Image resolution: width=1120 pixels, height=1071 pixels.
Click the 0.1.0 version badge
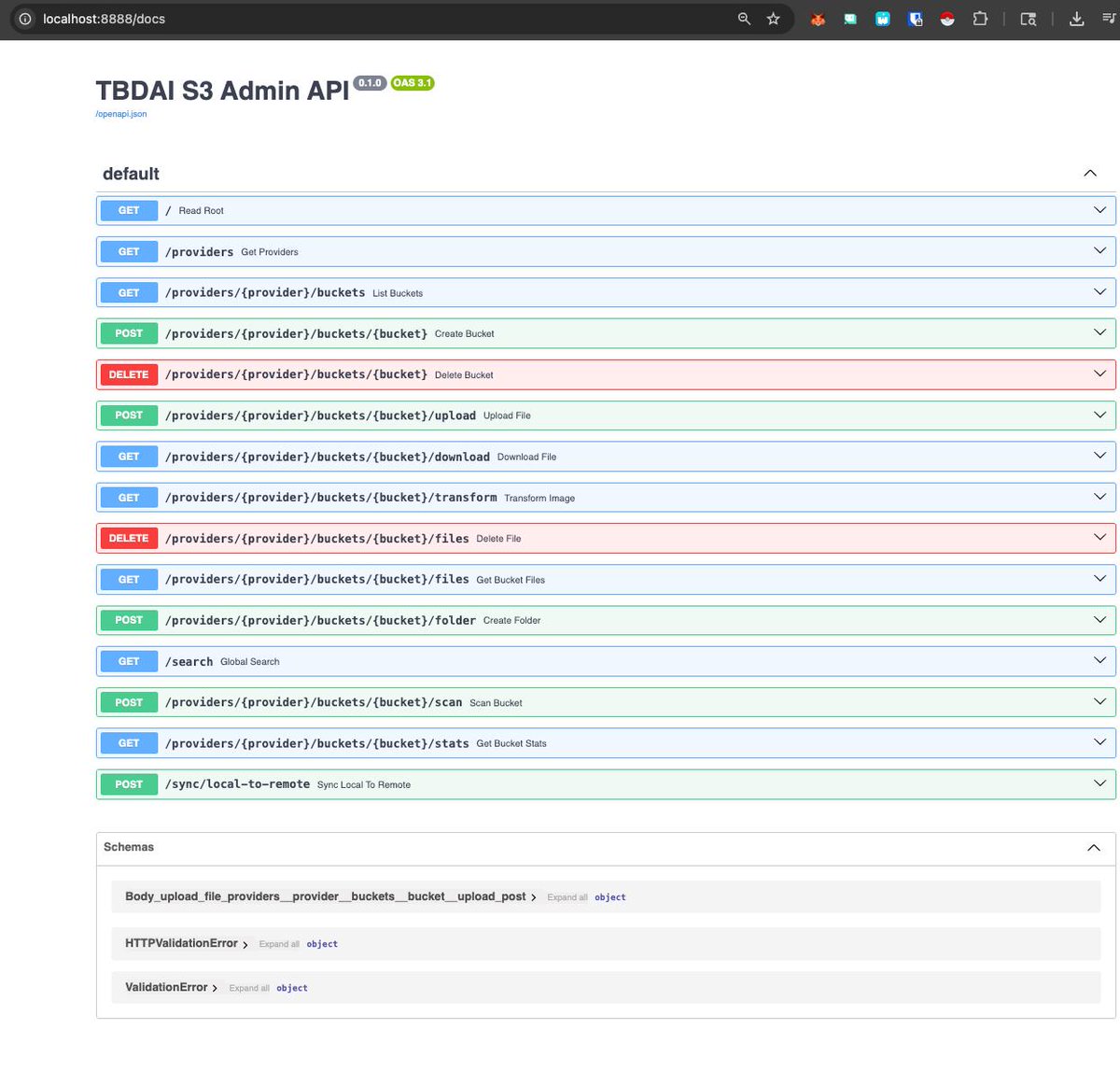[x=370, y=83]
